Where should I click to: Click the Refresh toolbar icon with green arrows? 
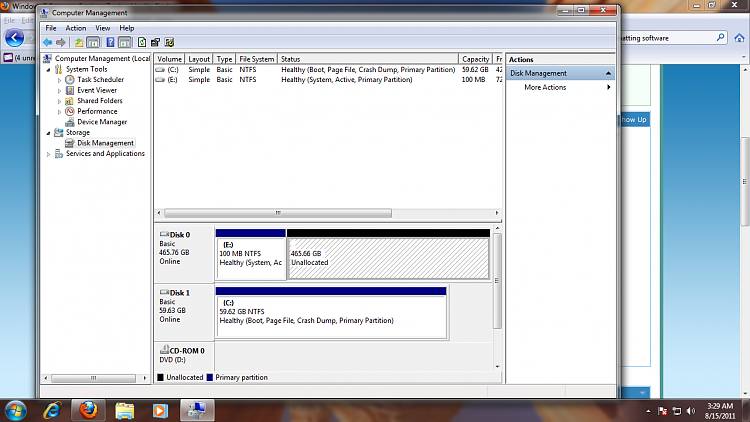[142, 43]
